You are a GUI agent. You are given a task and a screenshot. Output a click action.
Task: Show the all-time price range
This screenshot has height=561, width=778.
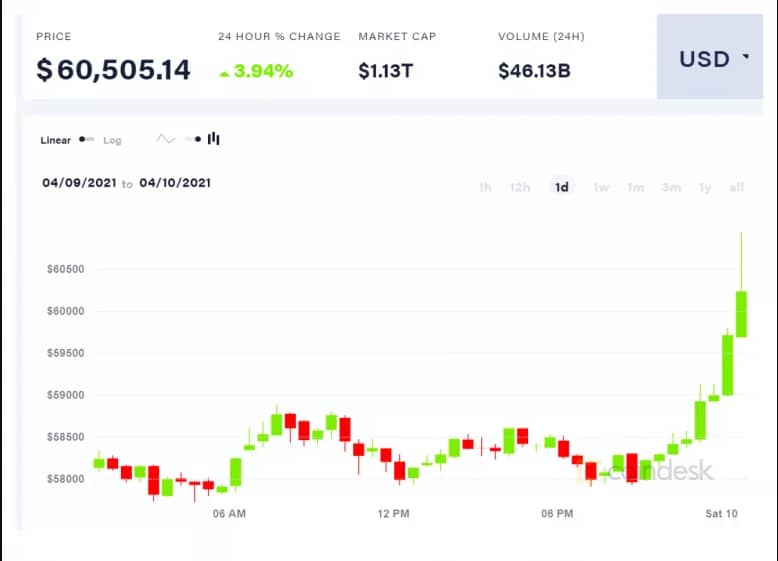tap(737, 187)
